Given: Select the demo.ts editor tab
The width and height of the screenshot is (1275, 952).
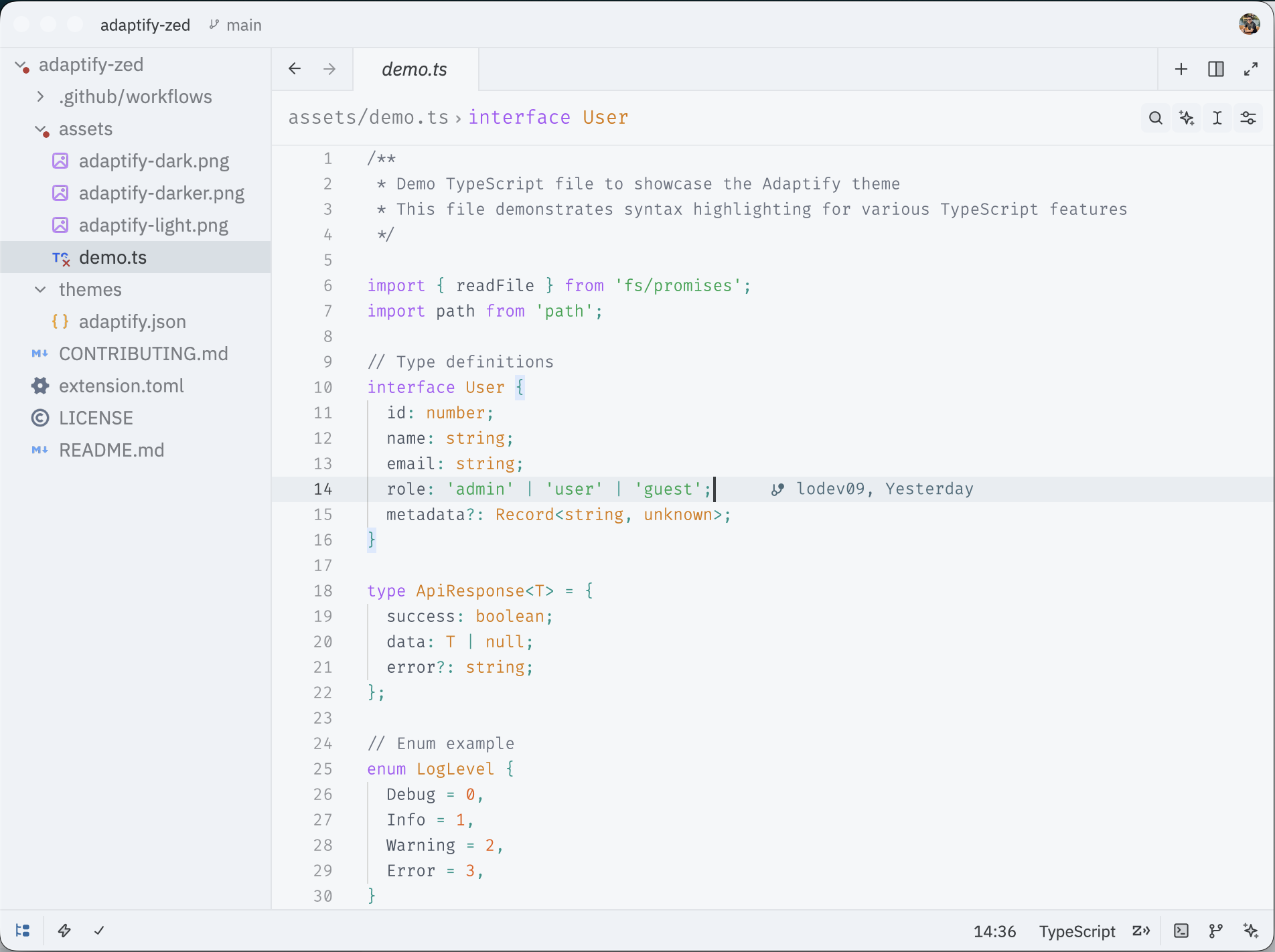Looking at the screenshot, I should tap(415, 69).
